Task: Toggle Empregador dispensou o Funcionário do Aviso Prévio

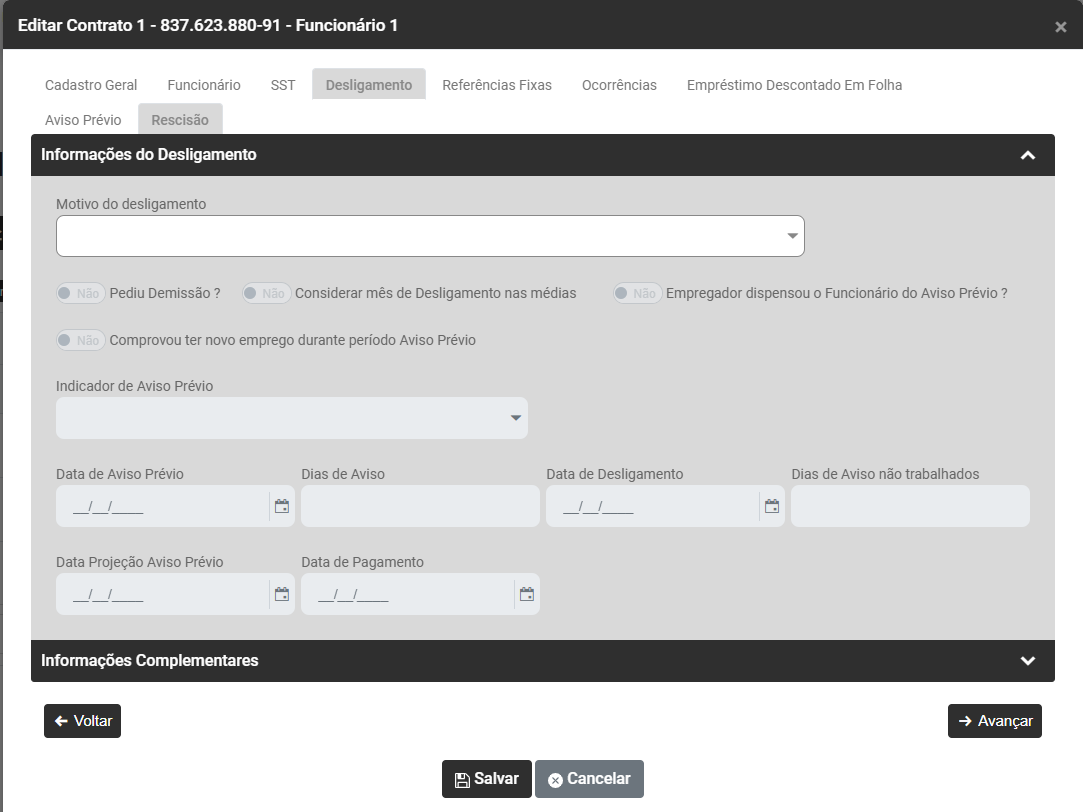Action: click(637, 293)
